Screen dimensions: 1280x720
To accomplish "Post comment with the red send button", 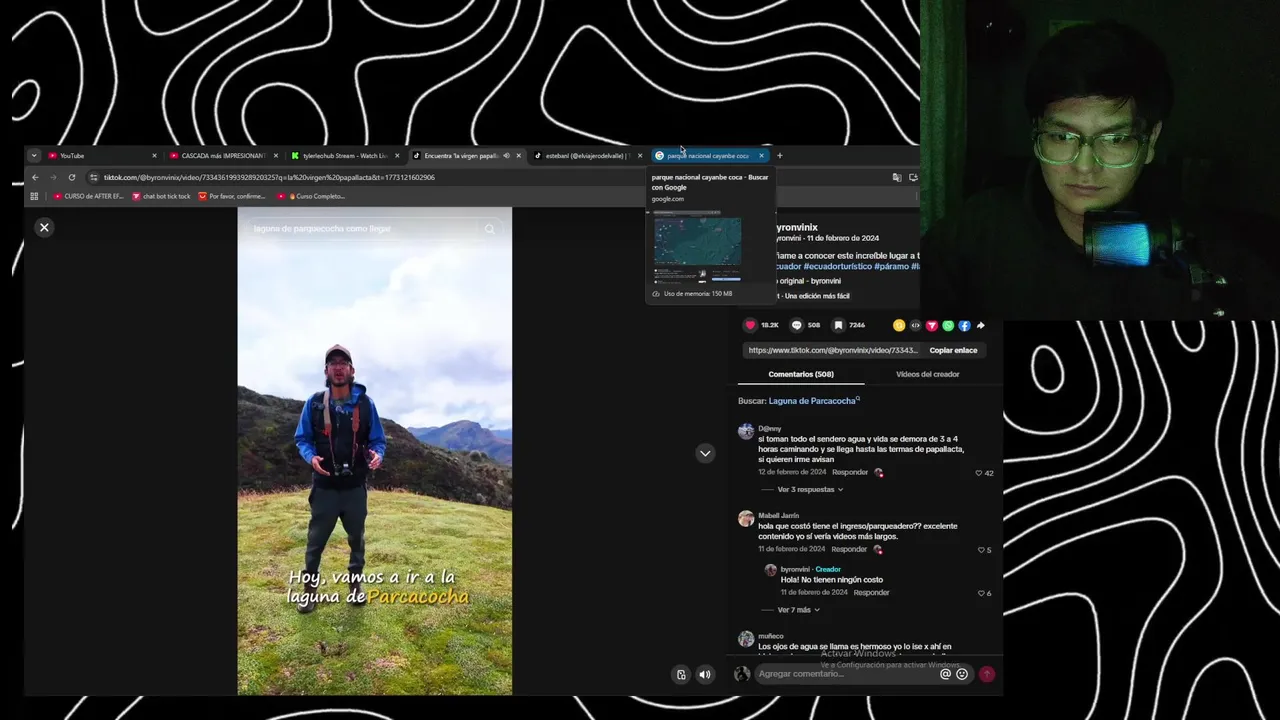I will (x=987, y=674).
